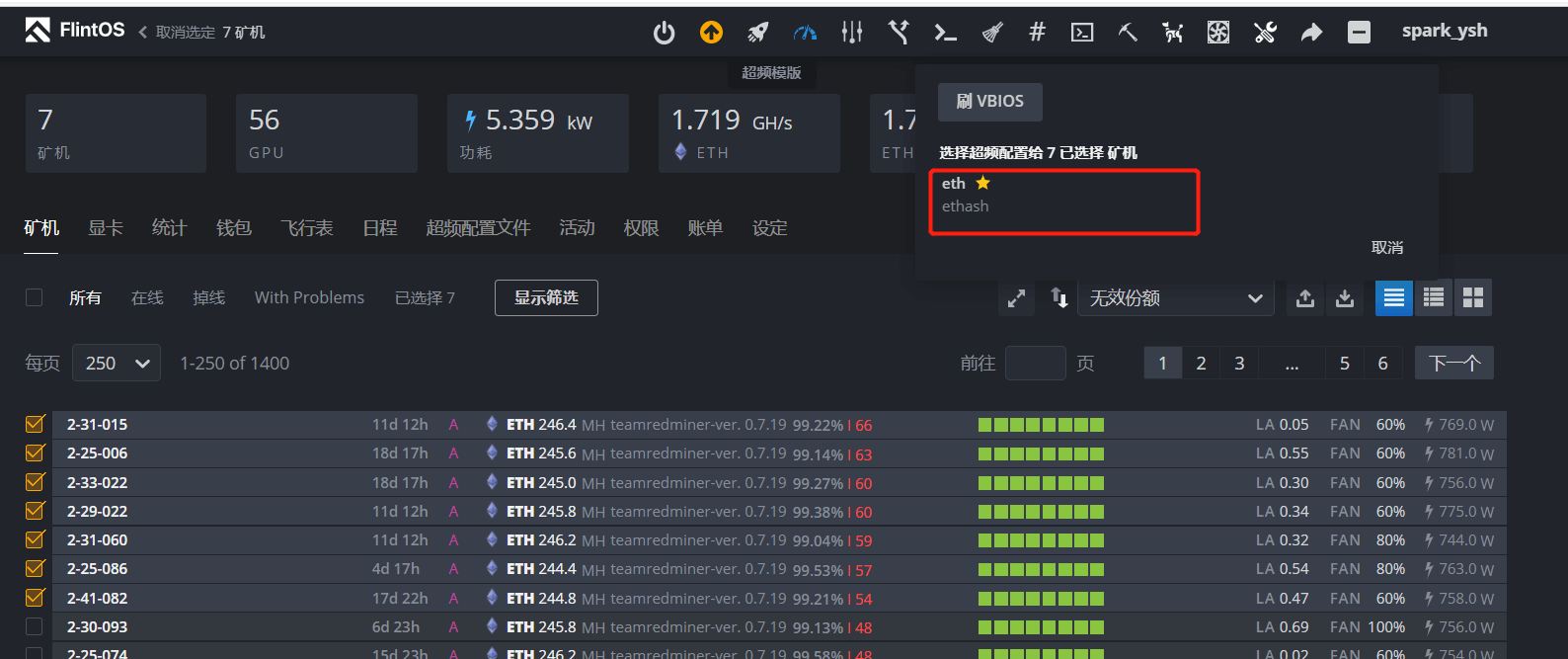Select the compact list view icon
This screenshot has height=659, width=1568.
[1434, 297]
